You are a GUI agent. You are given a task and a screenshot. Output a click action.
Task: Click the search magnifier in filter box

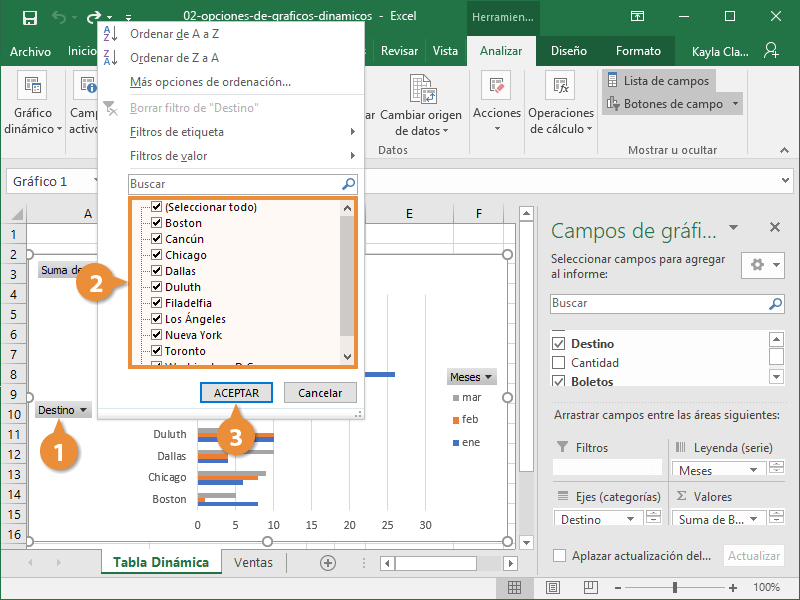pyautogui.click(x=348, y=184)
